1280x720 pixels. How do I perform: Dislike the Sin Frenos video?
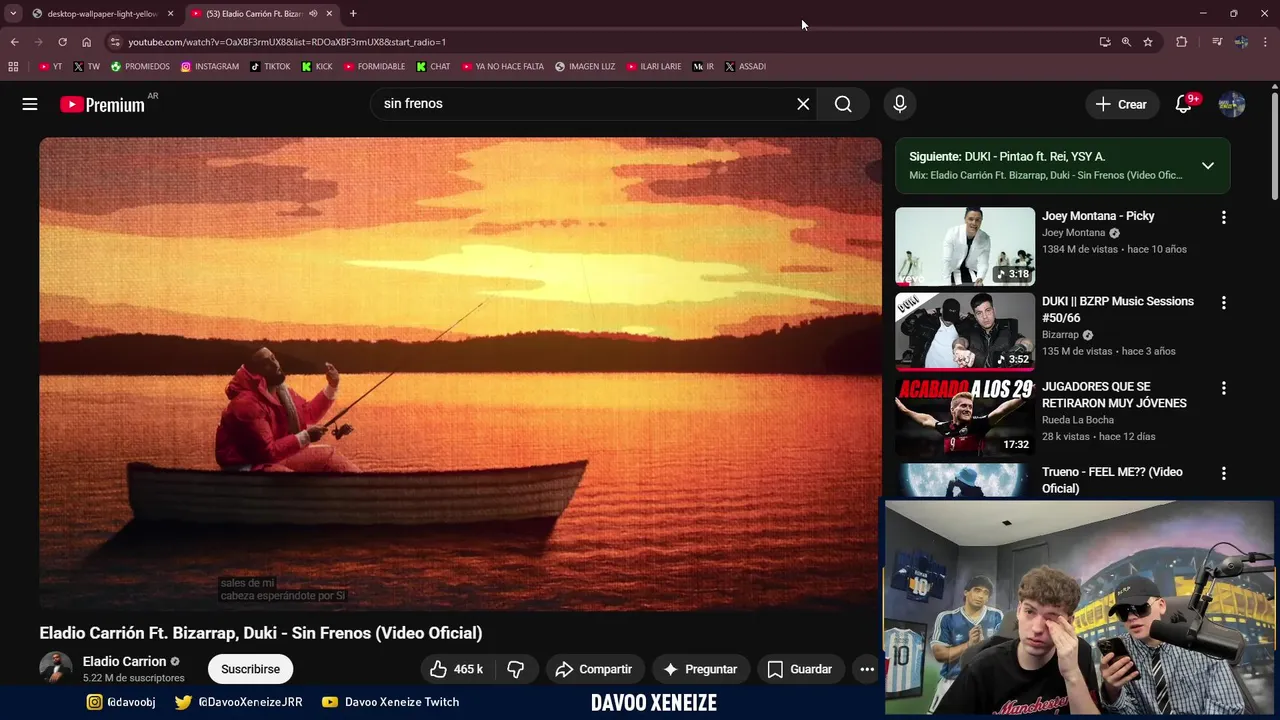(x=516, y=669)
